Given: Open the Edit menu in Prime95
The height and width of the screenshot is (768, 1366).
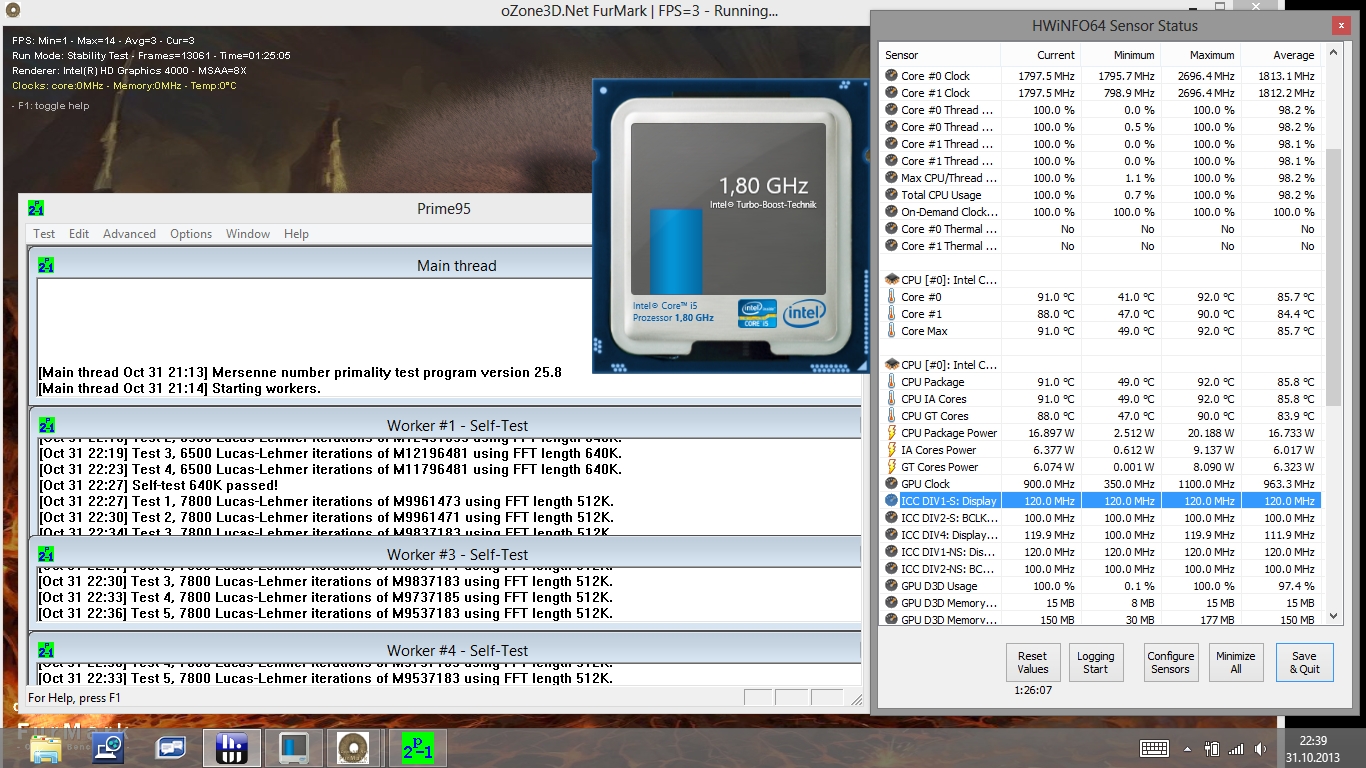Looking at the screenshot, I should [x=79, y=234].
